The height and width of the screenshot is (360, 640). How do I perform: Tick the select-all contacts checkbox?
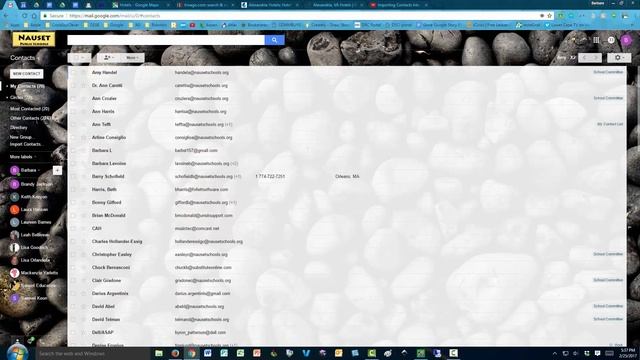76,58
